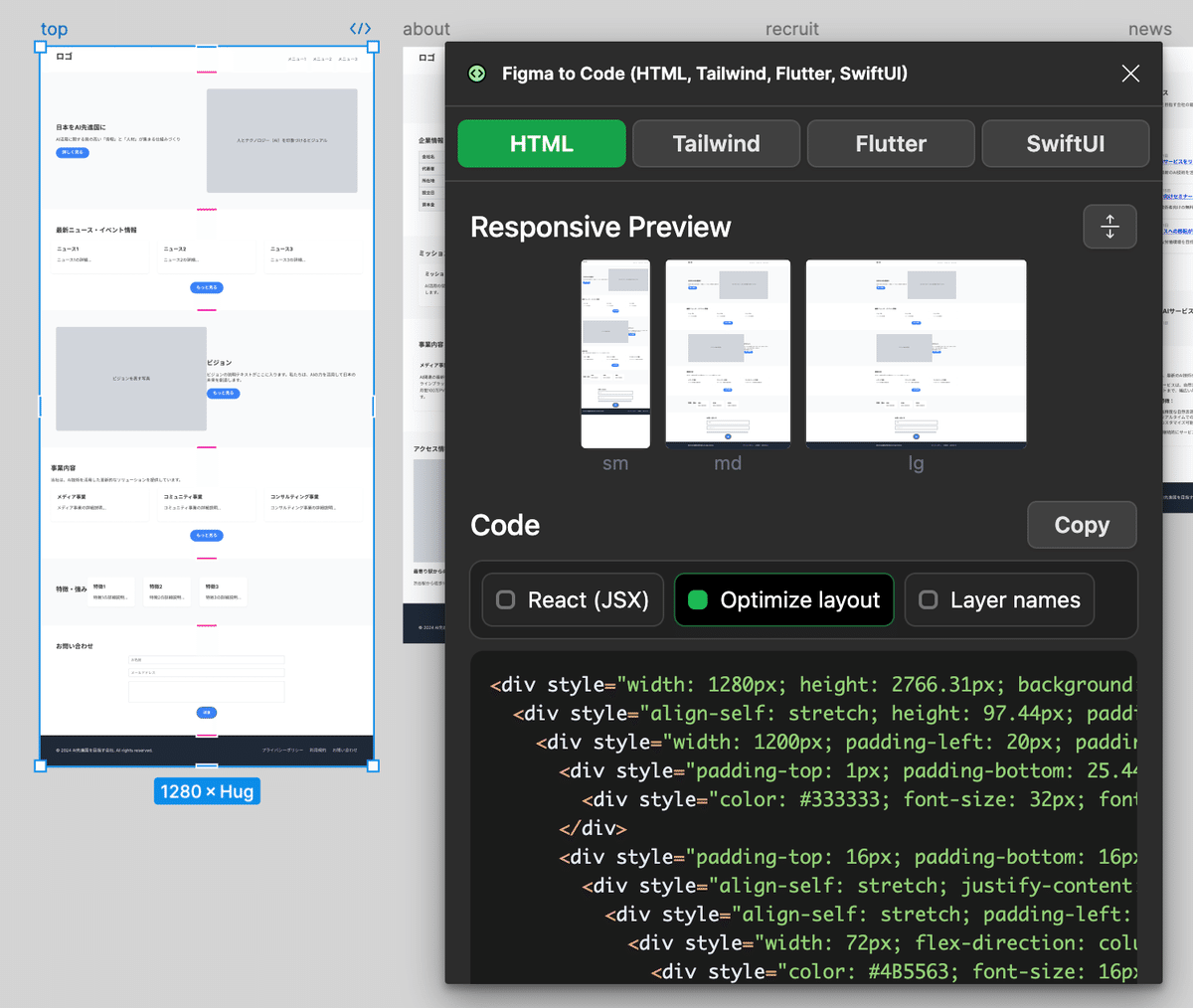Click the 'Code' section heading
Viewport: 1193px width, 1008px height.
coord(505,525)
